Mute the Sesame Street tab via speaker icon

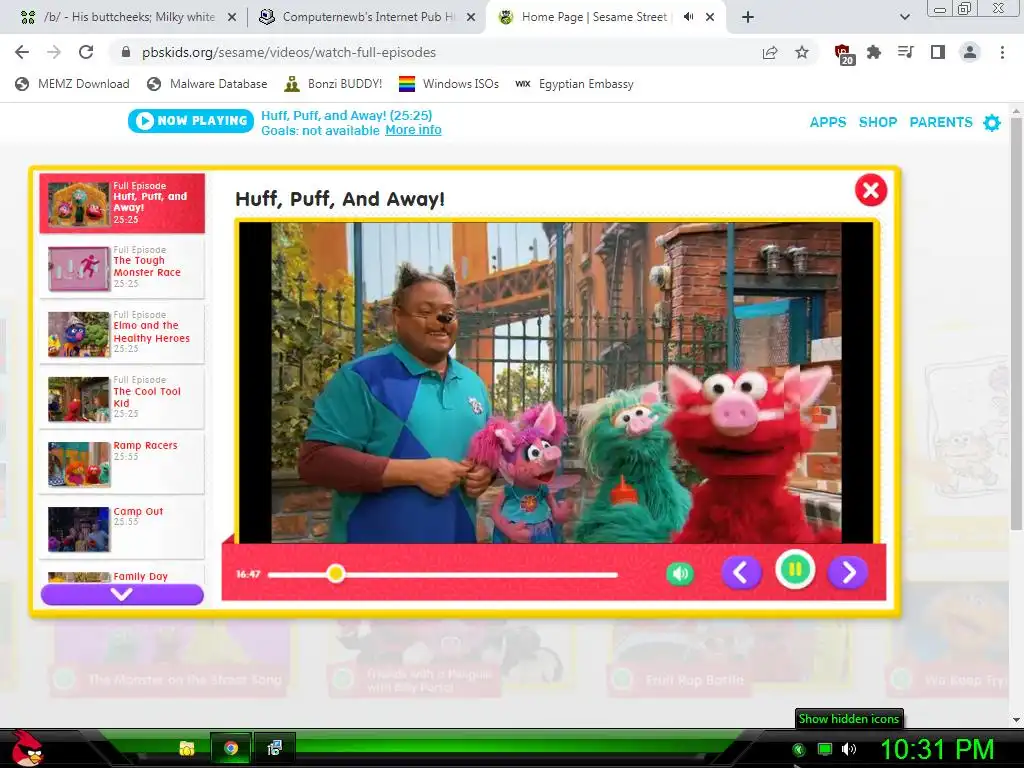pos(688,17)
